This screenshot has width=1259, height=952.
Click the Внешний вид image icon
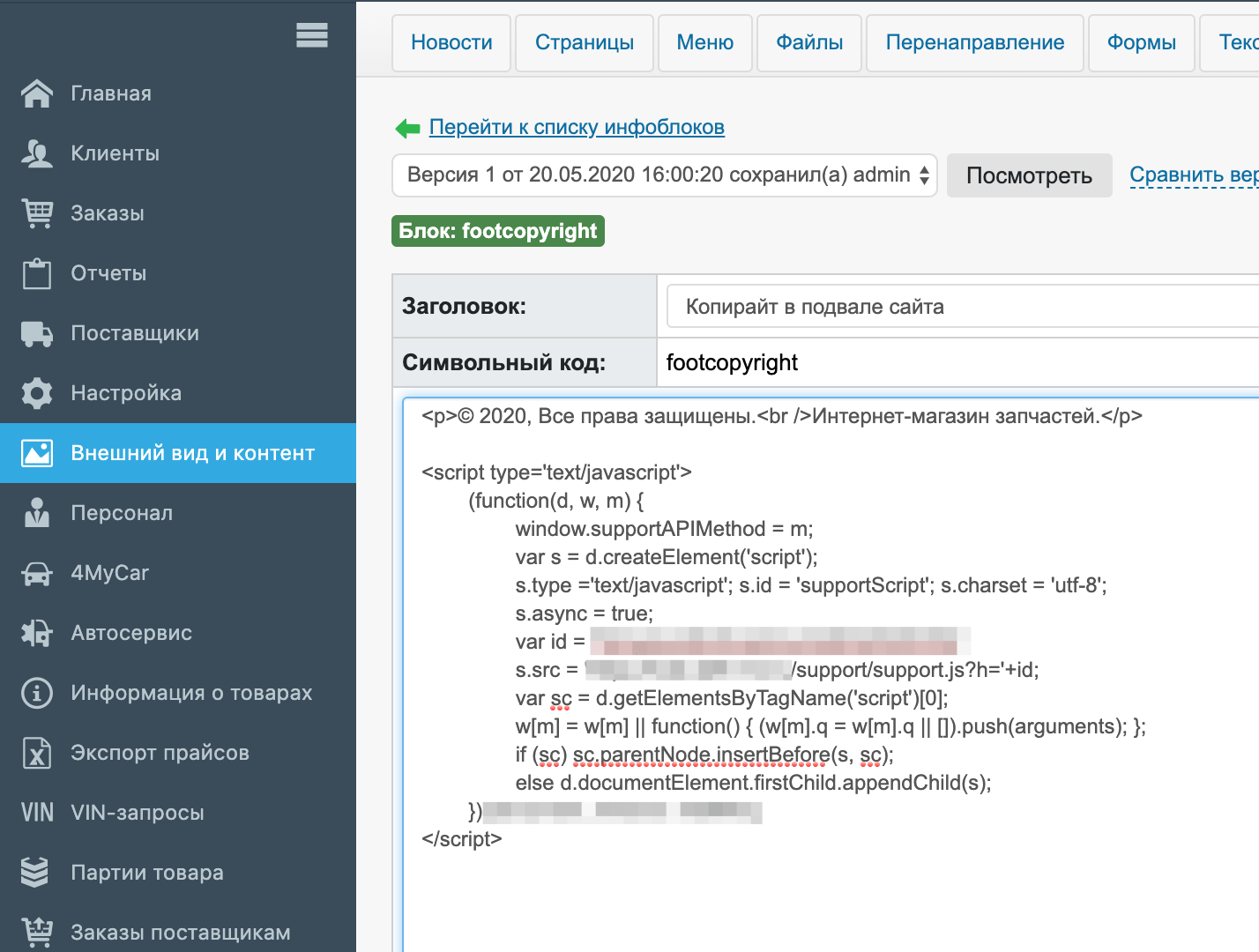(37, 453)
